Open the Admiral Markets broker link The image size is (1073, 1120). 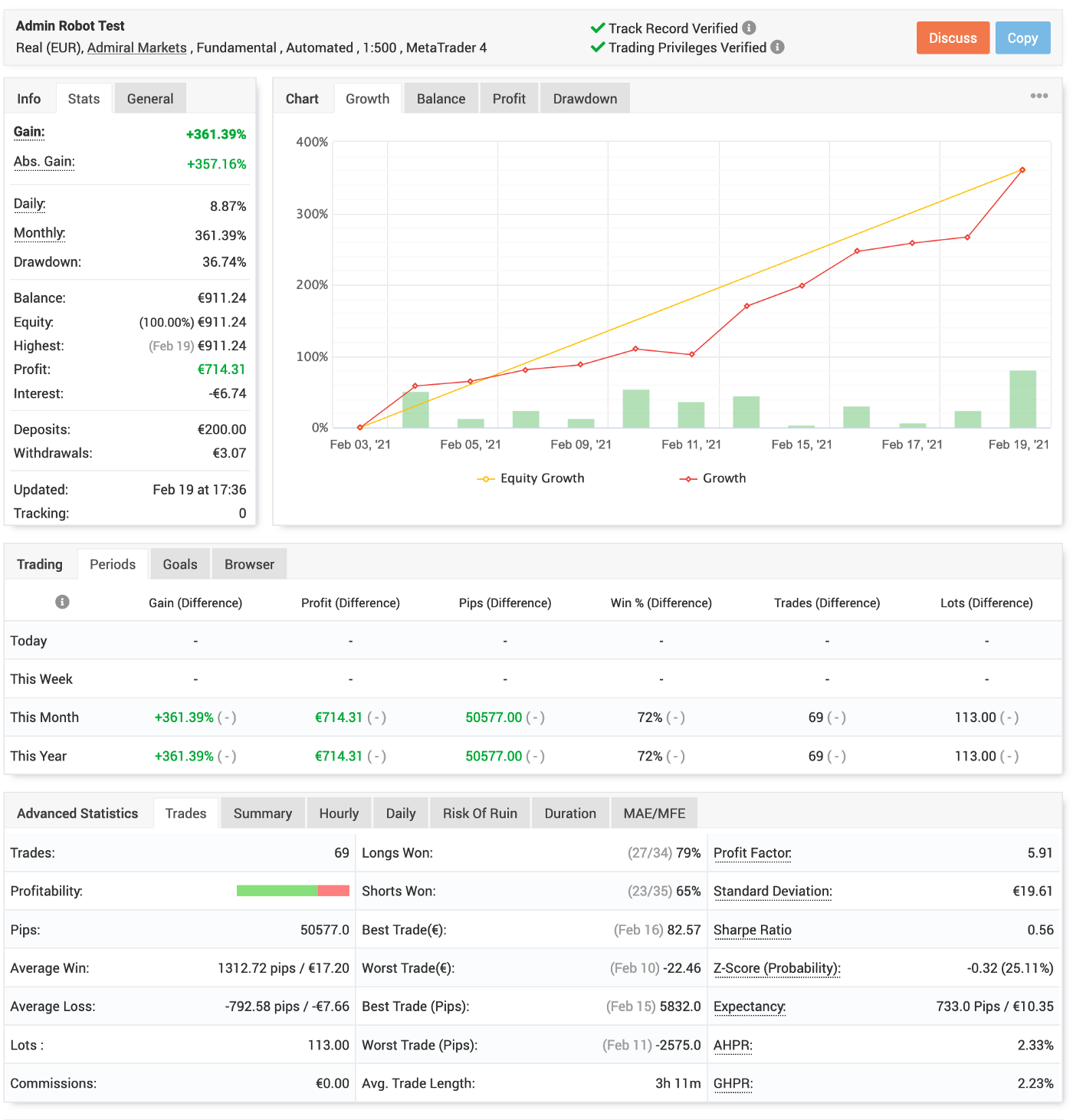coord(136,48)
